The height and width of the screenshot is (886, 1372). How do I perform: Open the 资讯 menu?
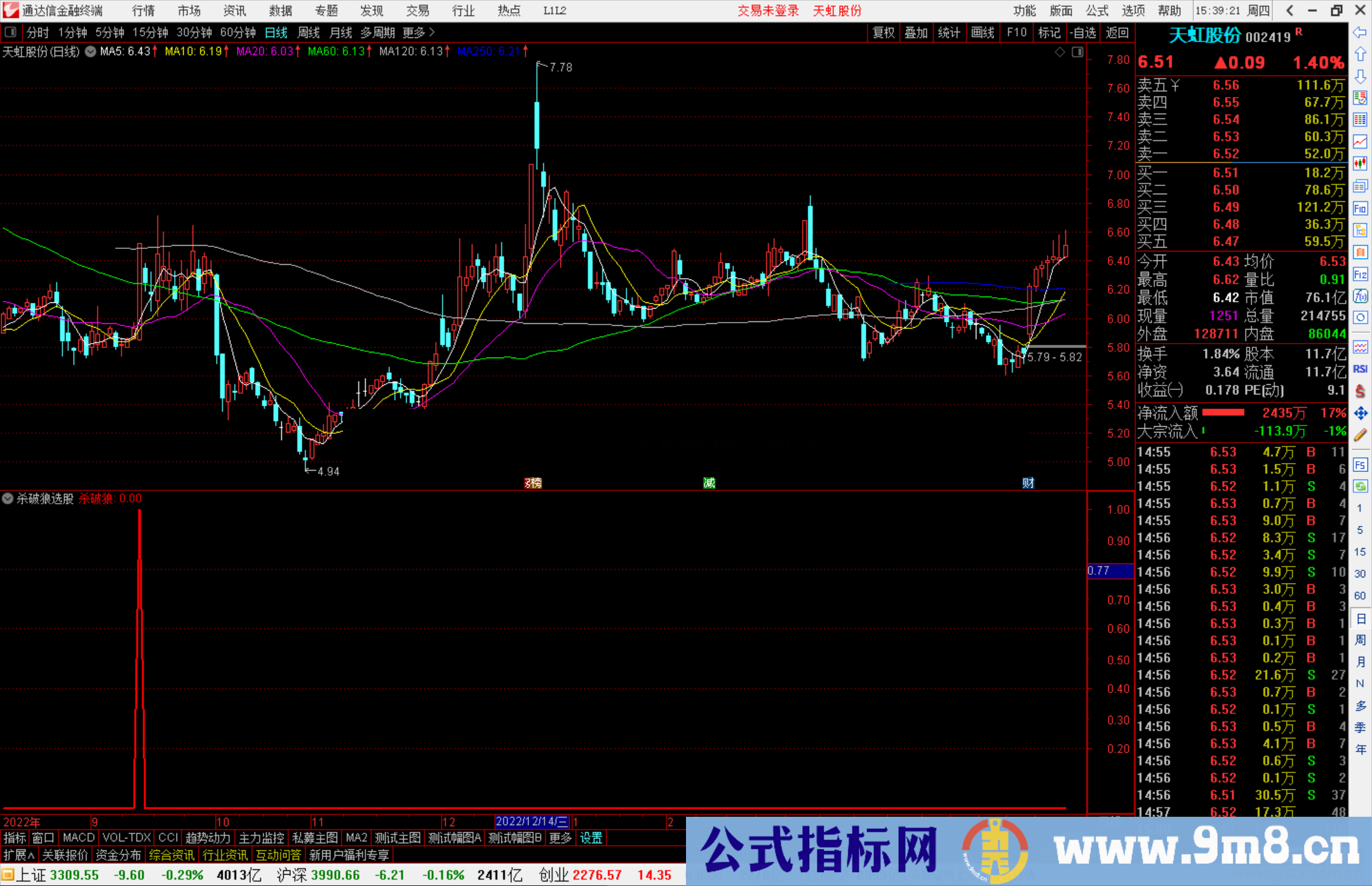coord(234,10)
